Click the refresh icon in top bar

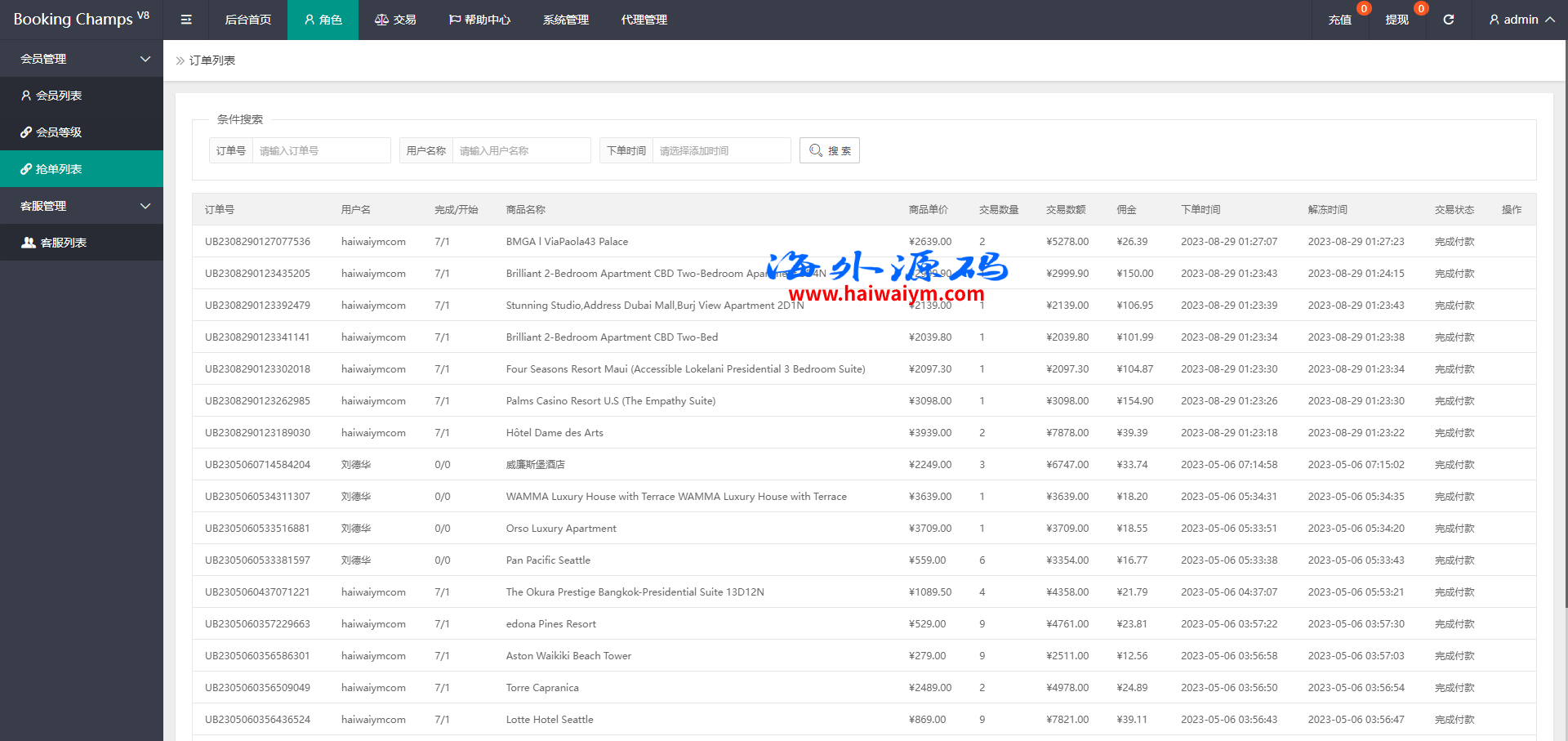point(1448,20)
